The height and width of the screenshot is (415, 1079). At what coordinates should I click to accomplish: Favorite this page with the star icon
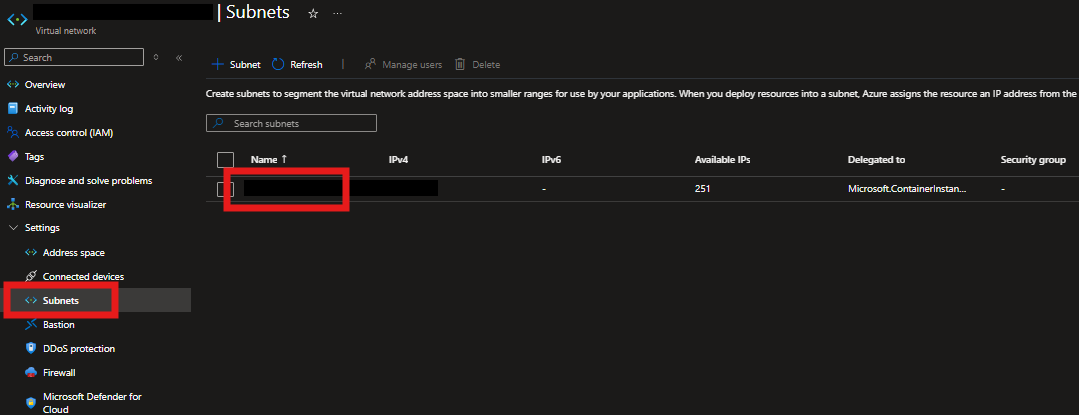click(313, 13)
